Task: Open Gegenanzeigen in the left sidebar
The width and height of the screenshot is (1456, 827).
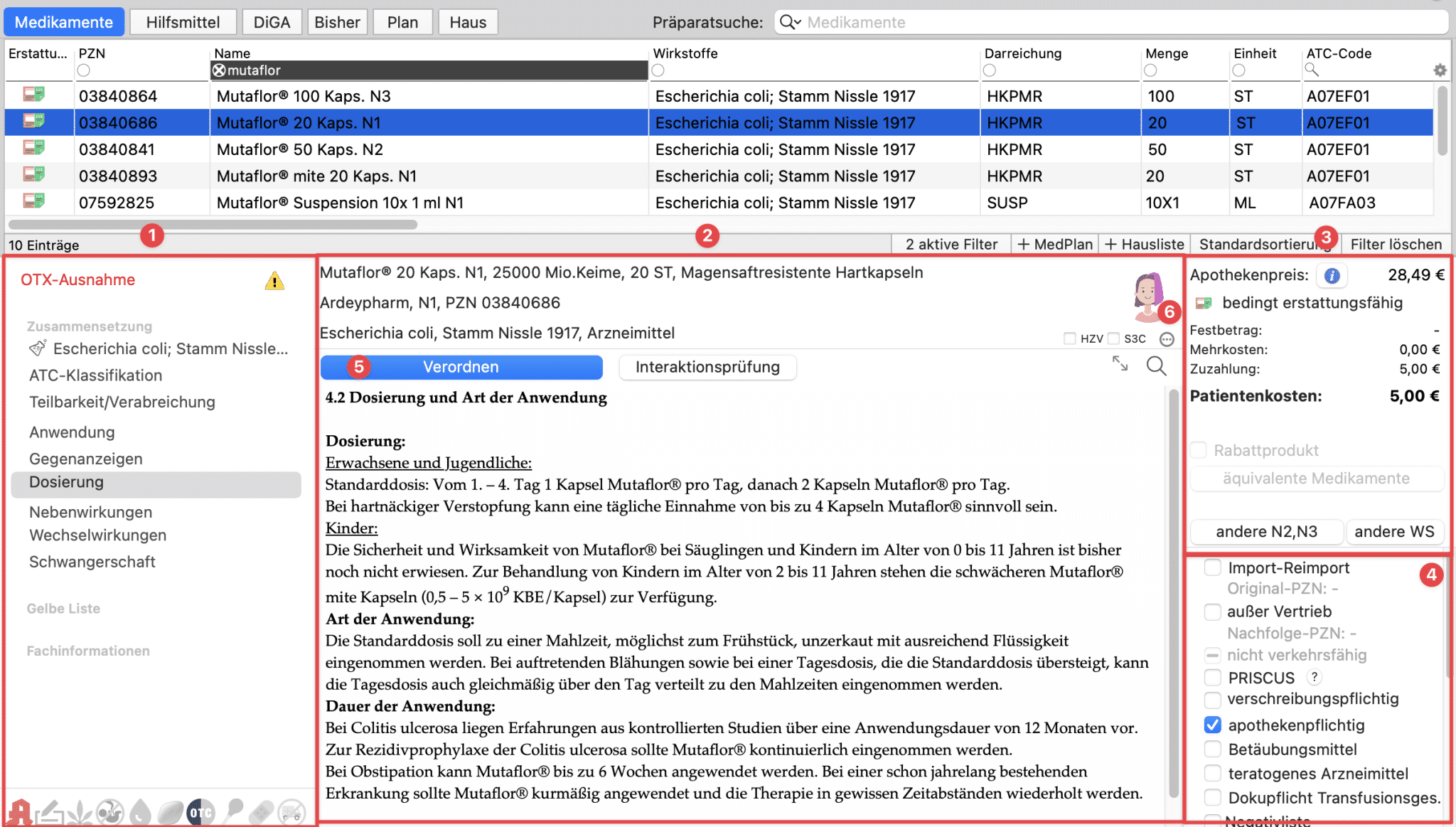Action: (85, 459)
